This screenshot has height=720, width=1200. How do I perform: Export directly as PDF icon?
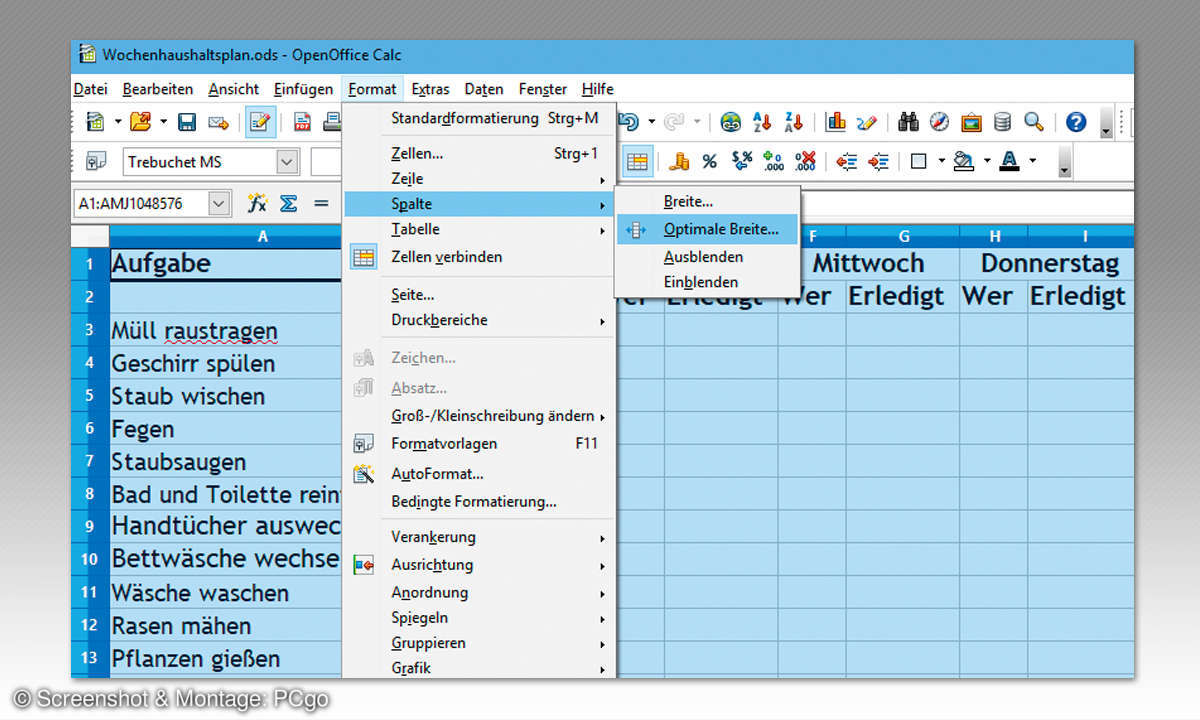click(x=302, y=122)
